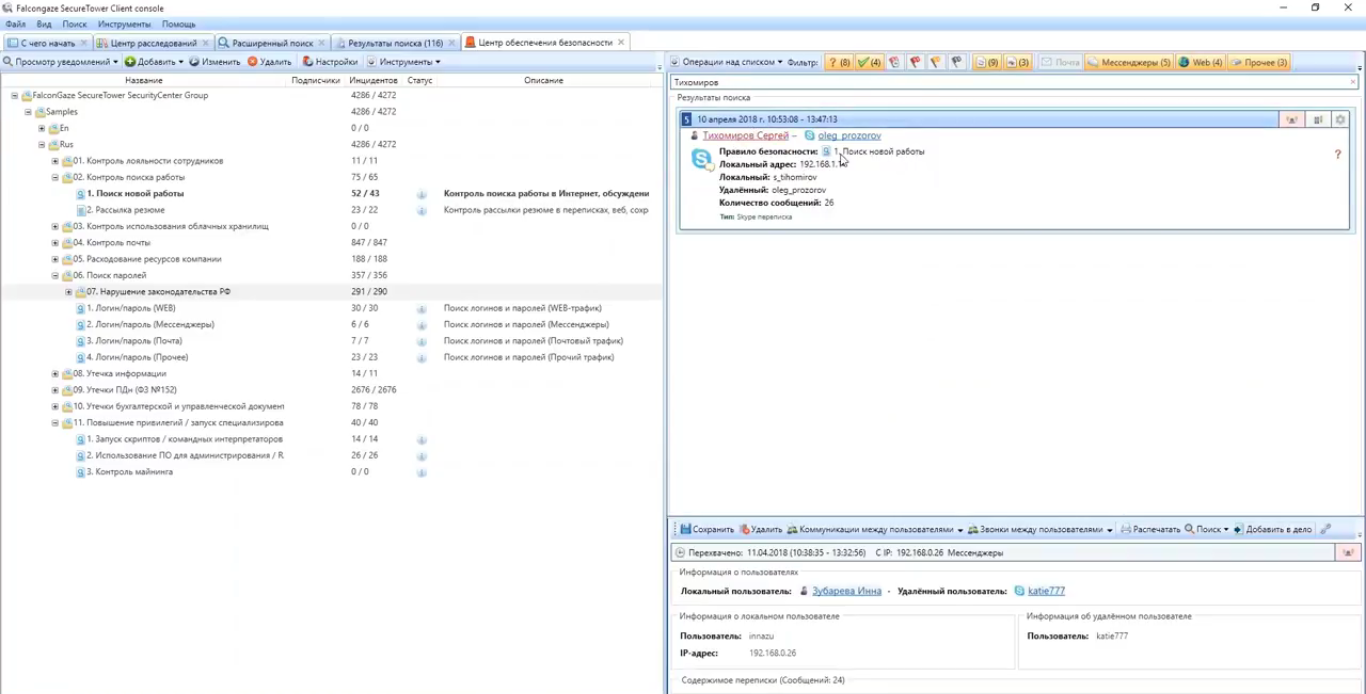
Task: Expand 01. Контроль лояльности сотрудников node
Action: click(x=55, y=161)
